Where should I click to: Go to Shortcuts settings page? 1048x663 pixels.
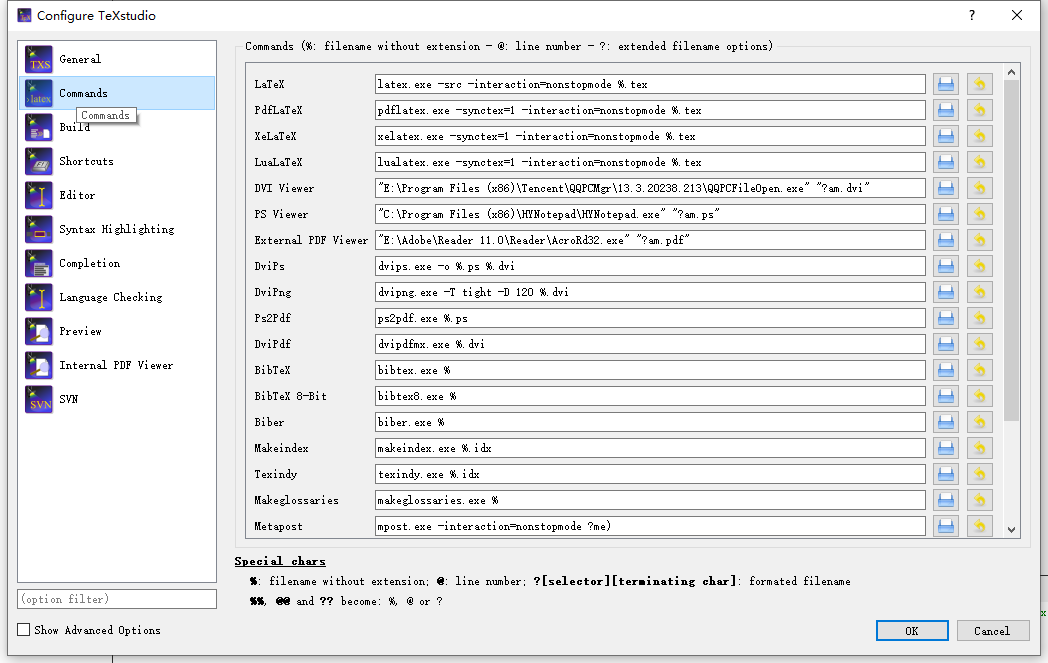117,161
